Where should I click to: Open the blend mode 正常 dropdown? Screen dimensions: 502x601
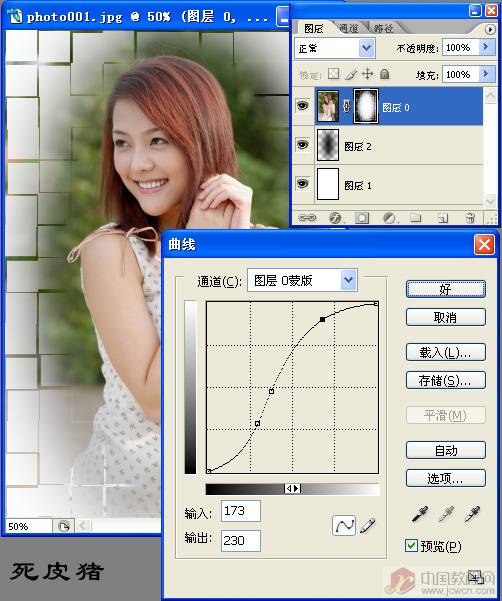point(366,48)
